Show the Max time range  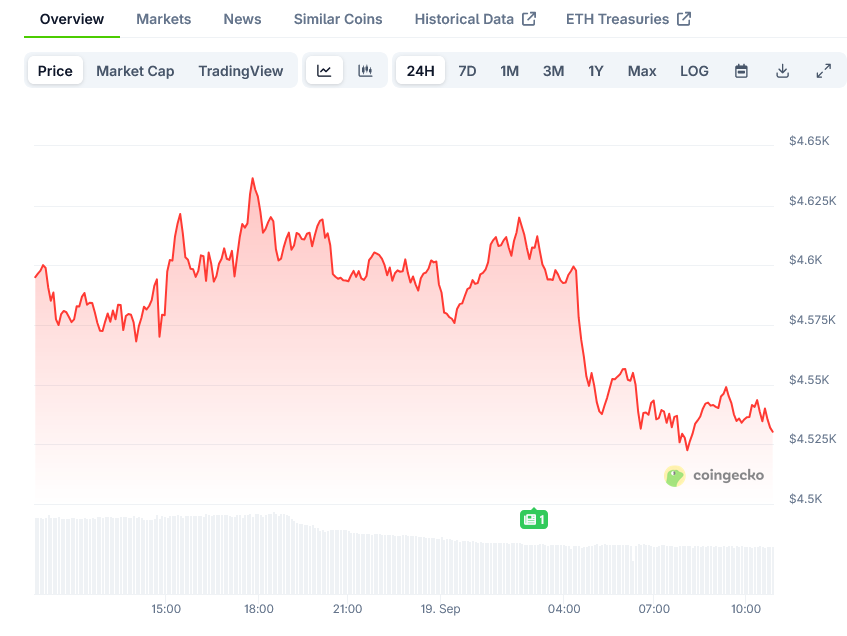(x=642, y=71)
